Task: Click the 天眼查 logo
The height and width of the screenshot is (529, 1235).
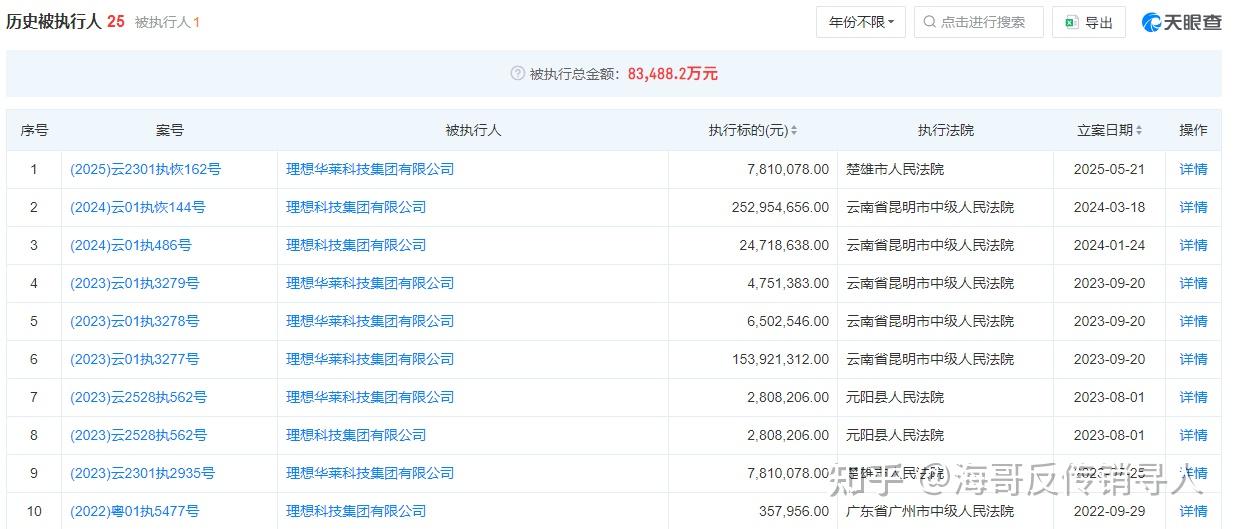Action: 1182,22
